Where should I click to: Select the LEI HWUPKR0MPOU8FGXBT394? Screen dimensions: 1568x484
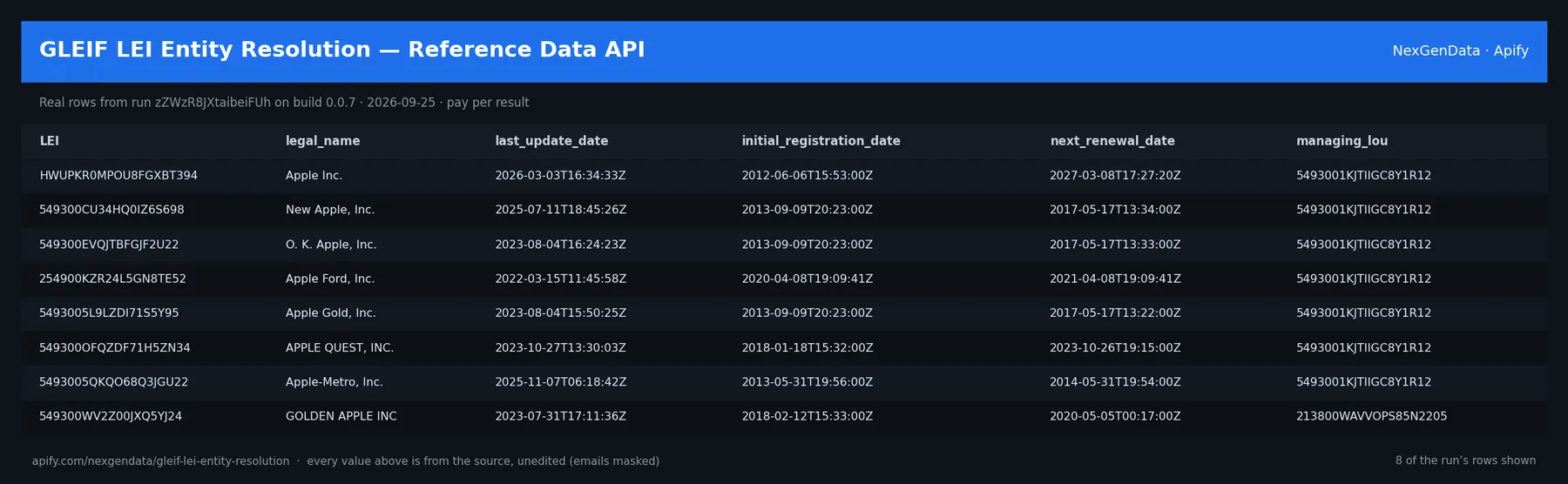click(x=118, y=176)
